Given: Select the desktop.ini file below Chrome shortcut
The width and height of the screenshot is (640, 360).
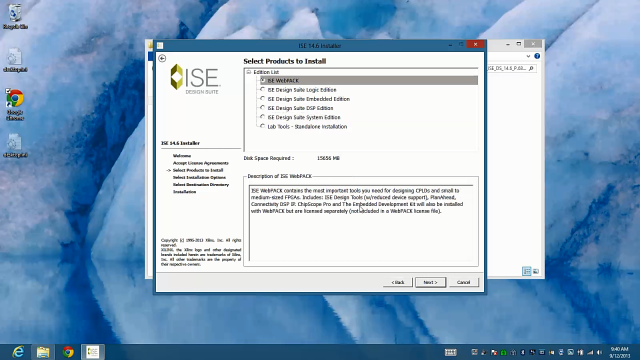Looking at the screenshot, I should 15,146.
